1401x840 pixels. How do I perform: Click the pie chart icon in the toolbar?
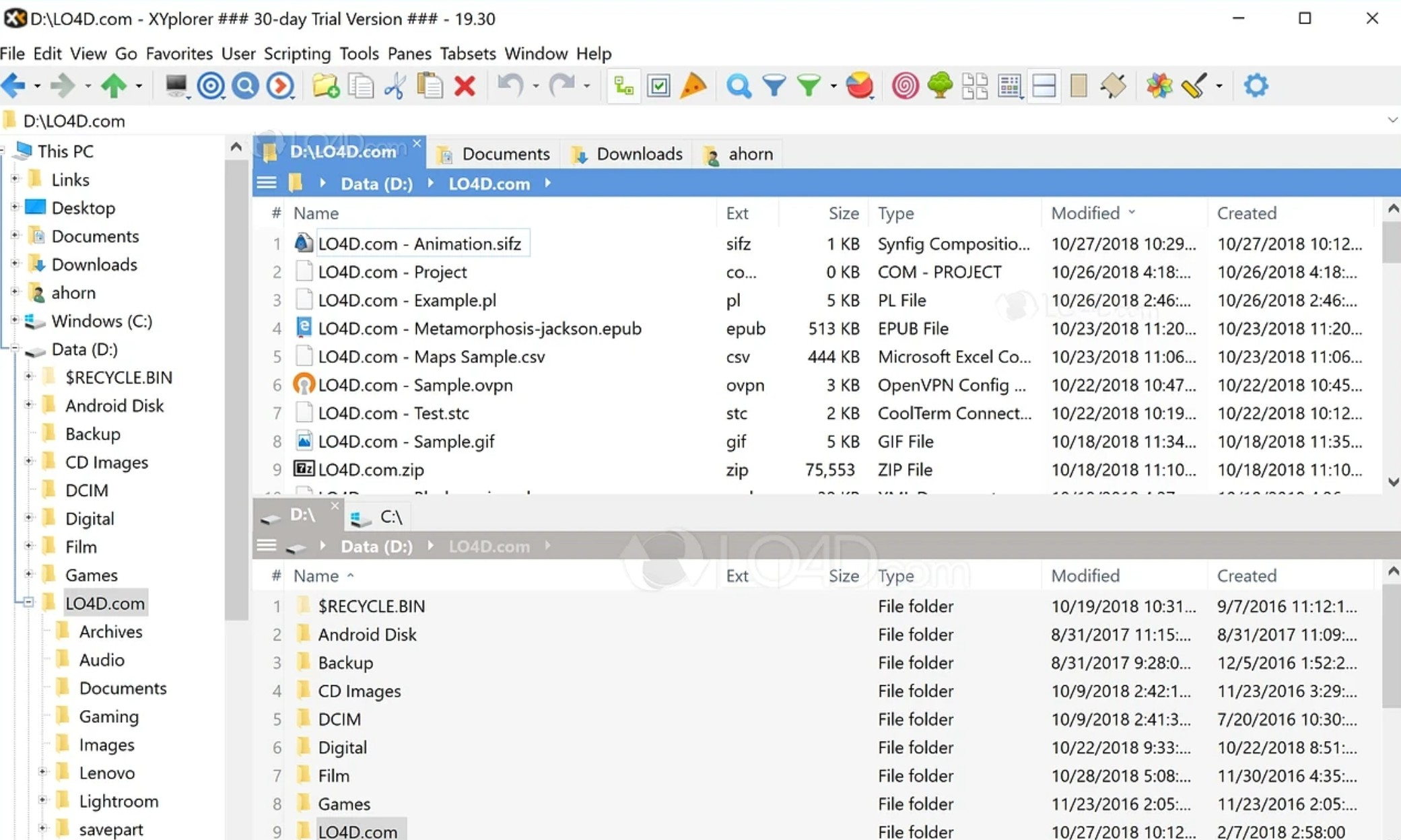(860, 85)
